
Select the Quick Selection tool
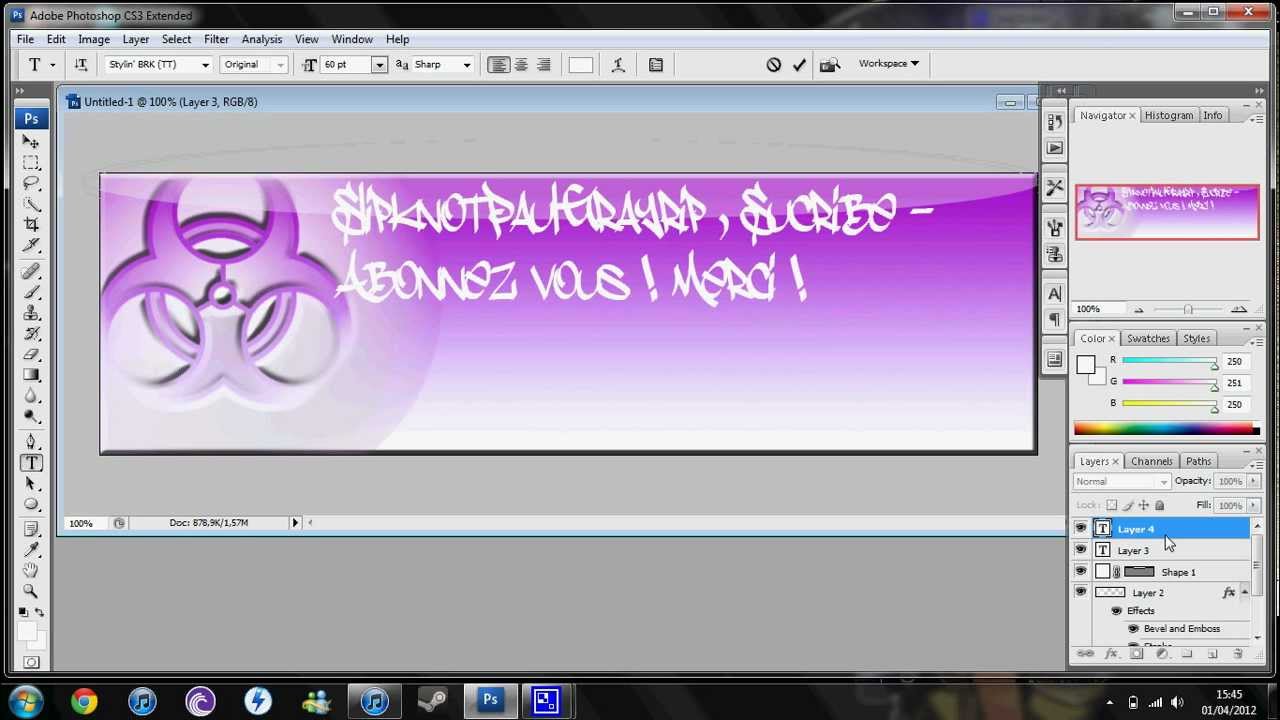tap(31, 204)
